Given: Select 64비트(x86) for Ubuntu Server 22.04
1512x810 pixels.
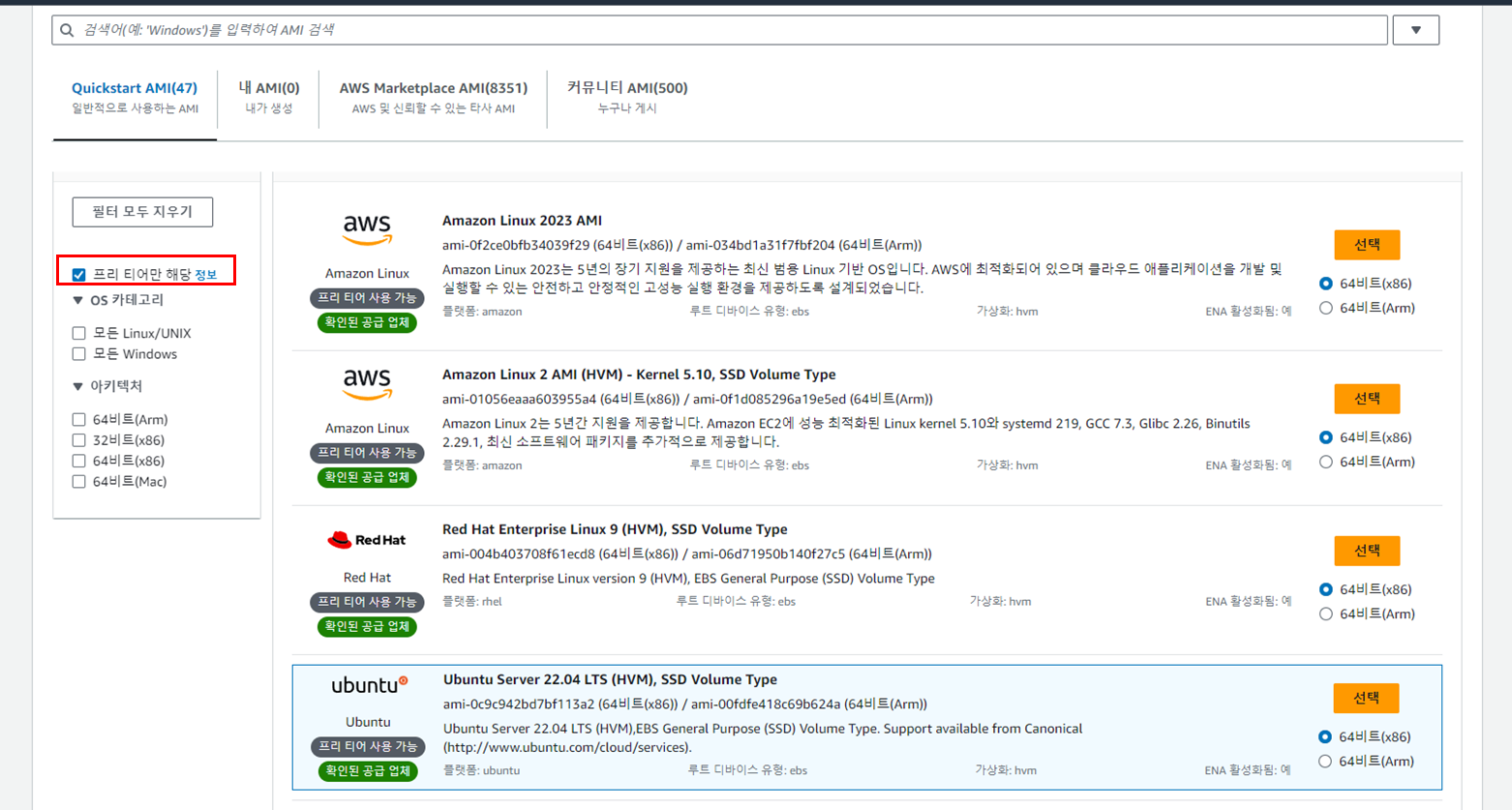Looking at the screenshot, I should click(x=1325, y=737).
